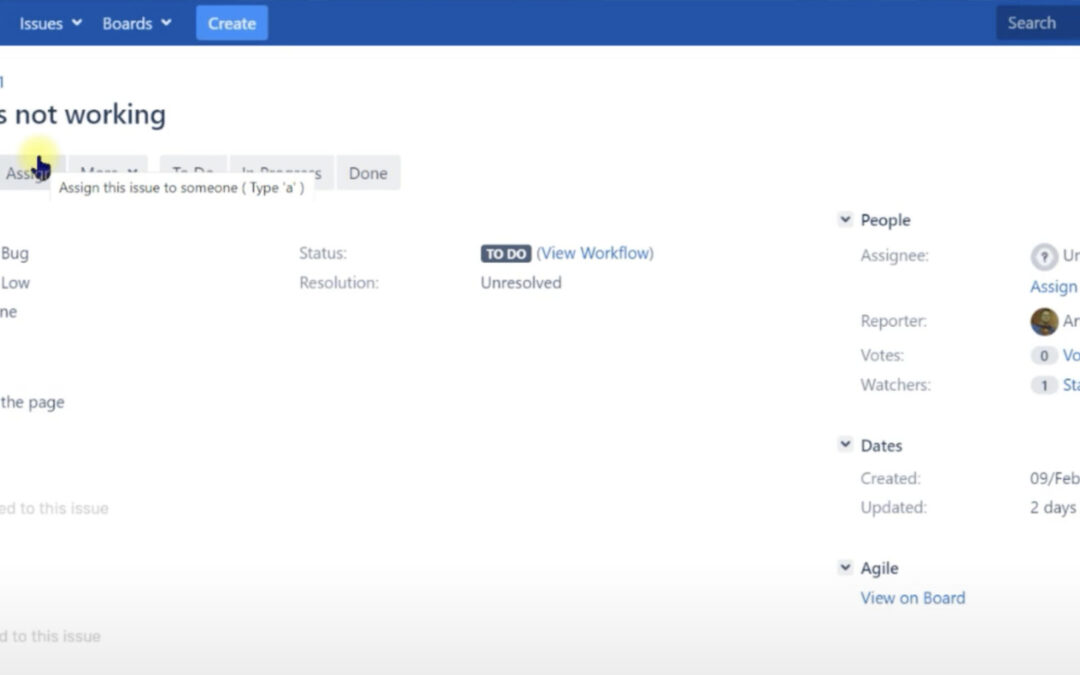
Task: Follow the View on Board link
Action: click(912, 598)
